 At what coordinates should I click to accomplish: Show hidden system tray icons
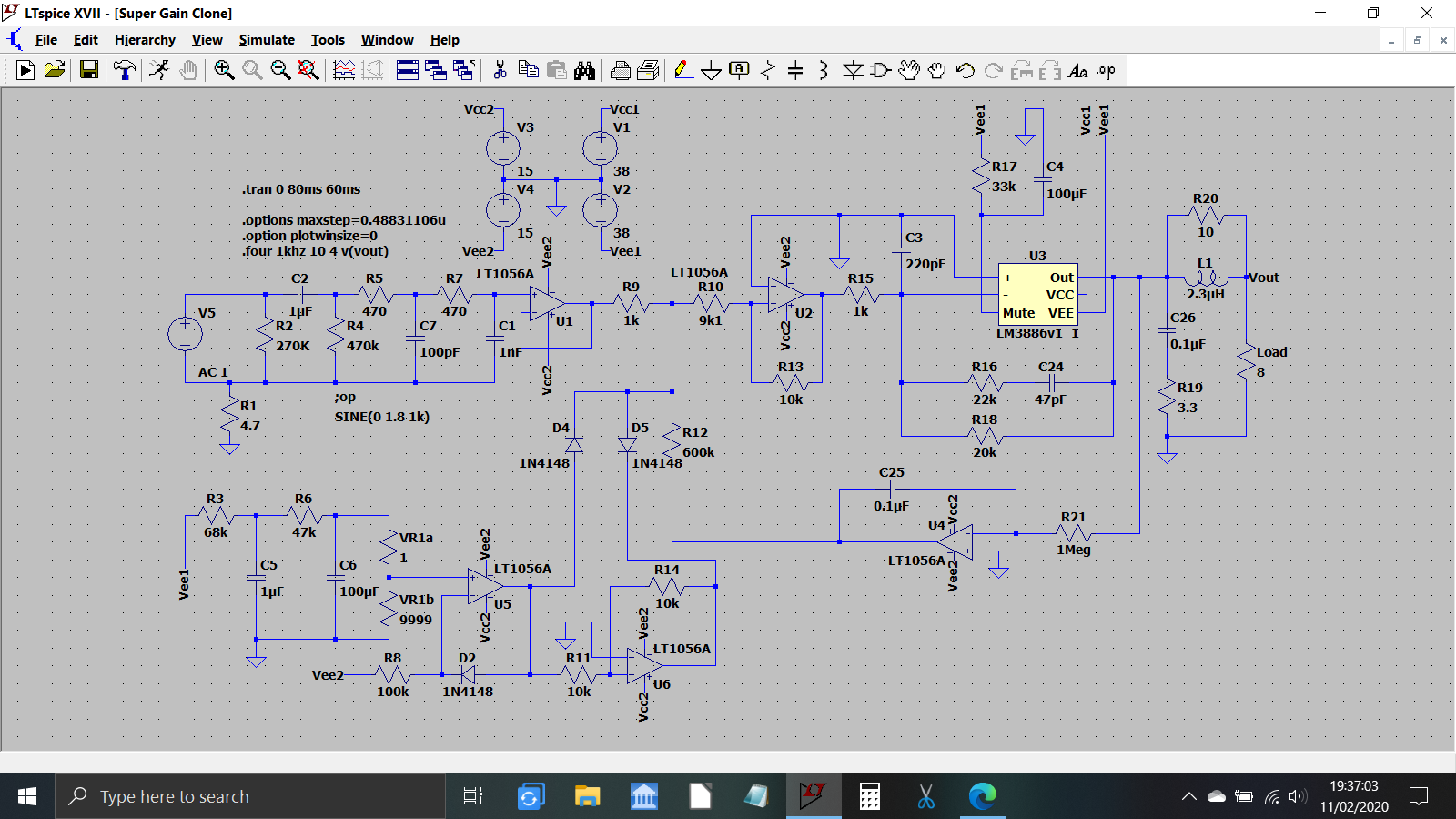[1188, 797]
